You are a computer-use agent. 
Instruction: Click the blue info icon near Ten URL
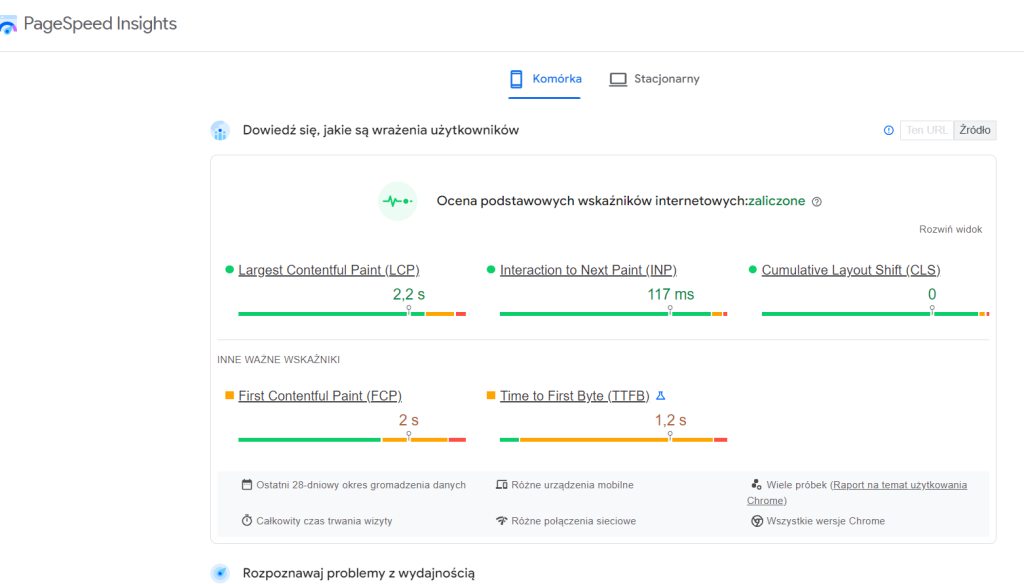click(888, 131)
